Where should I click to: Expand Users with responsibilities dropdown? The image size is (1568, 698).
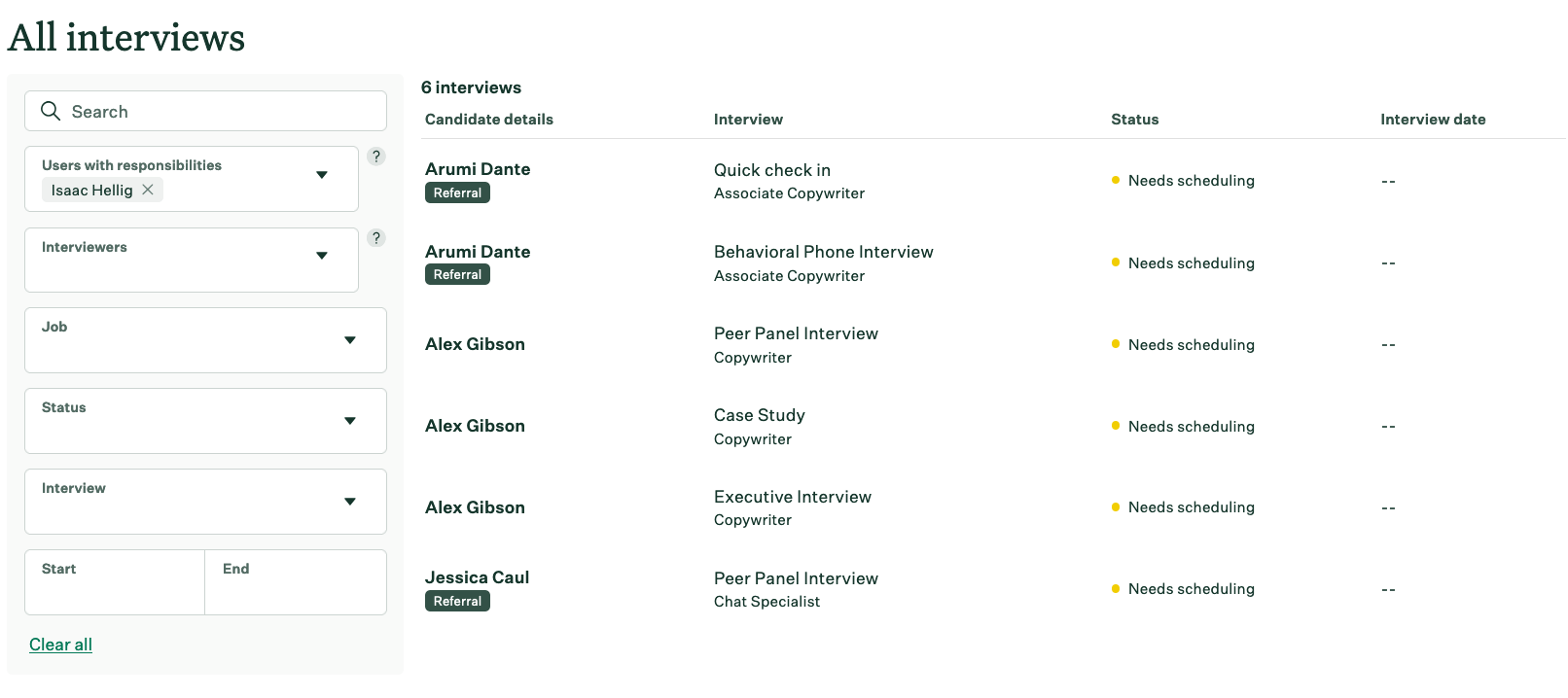click(x=322, y=175)
